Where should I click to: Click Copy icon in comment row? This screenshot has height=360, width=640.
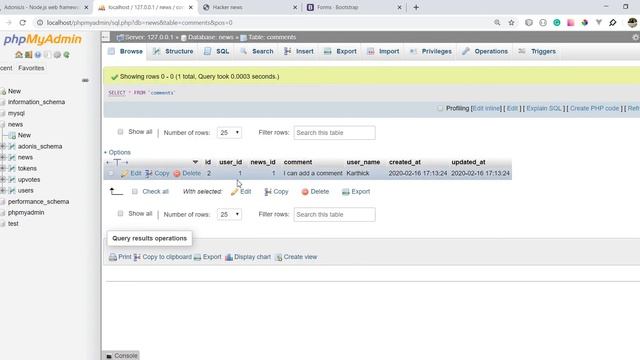[149, 173]
